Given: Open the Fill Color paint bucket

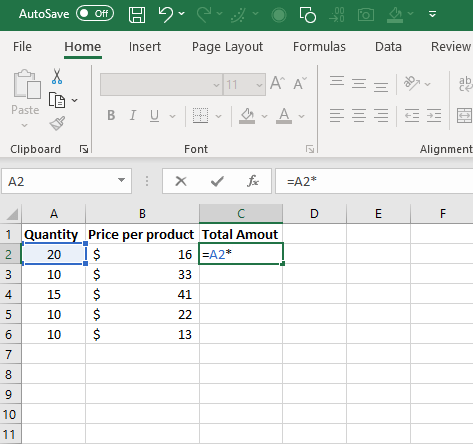Looking at the screenshot, I should 247,116.
